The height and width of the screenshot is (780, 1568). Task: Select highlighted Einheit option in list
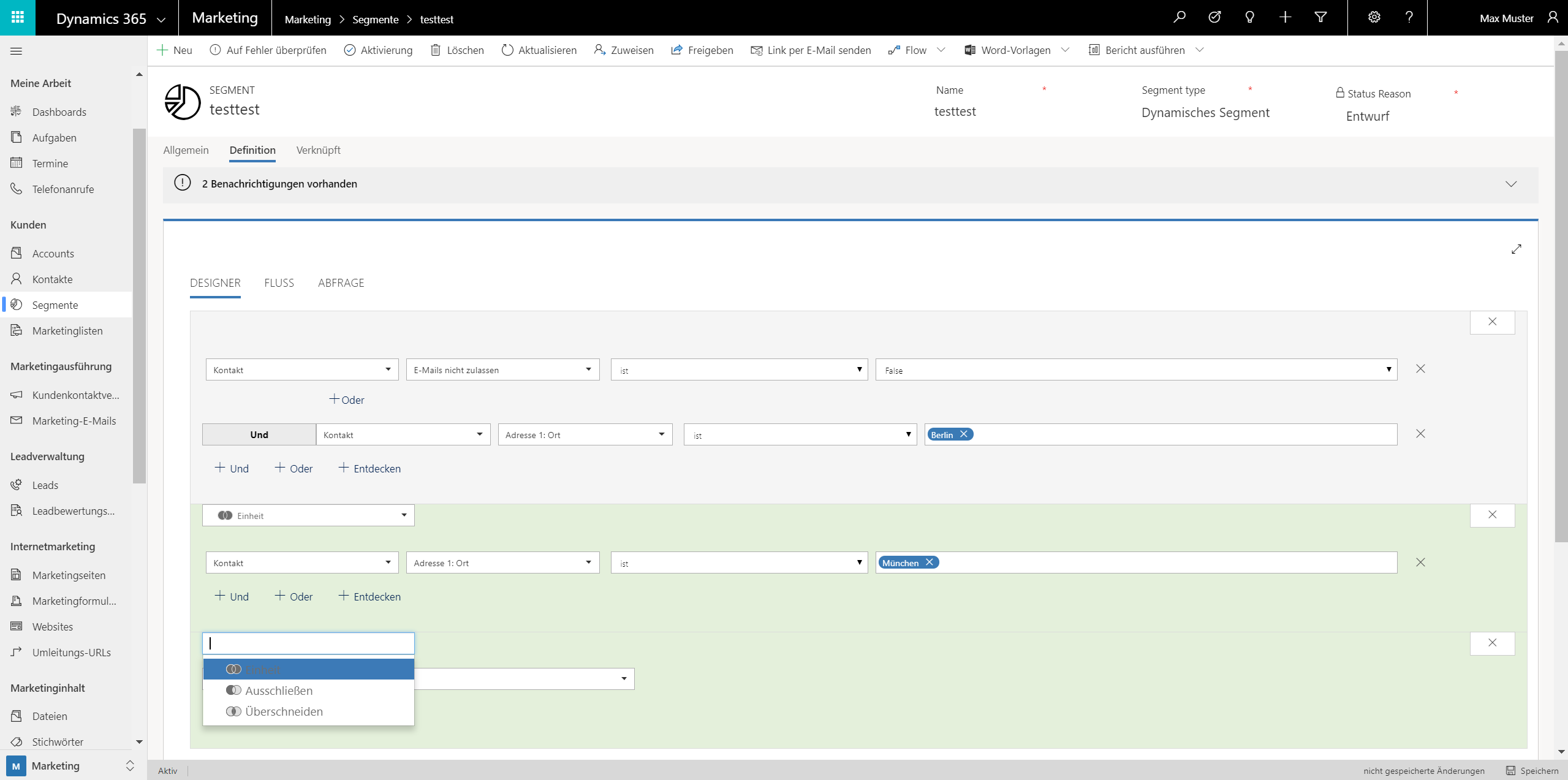coord(308,669)
